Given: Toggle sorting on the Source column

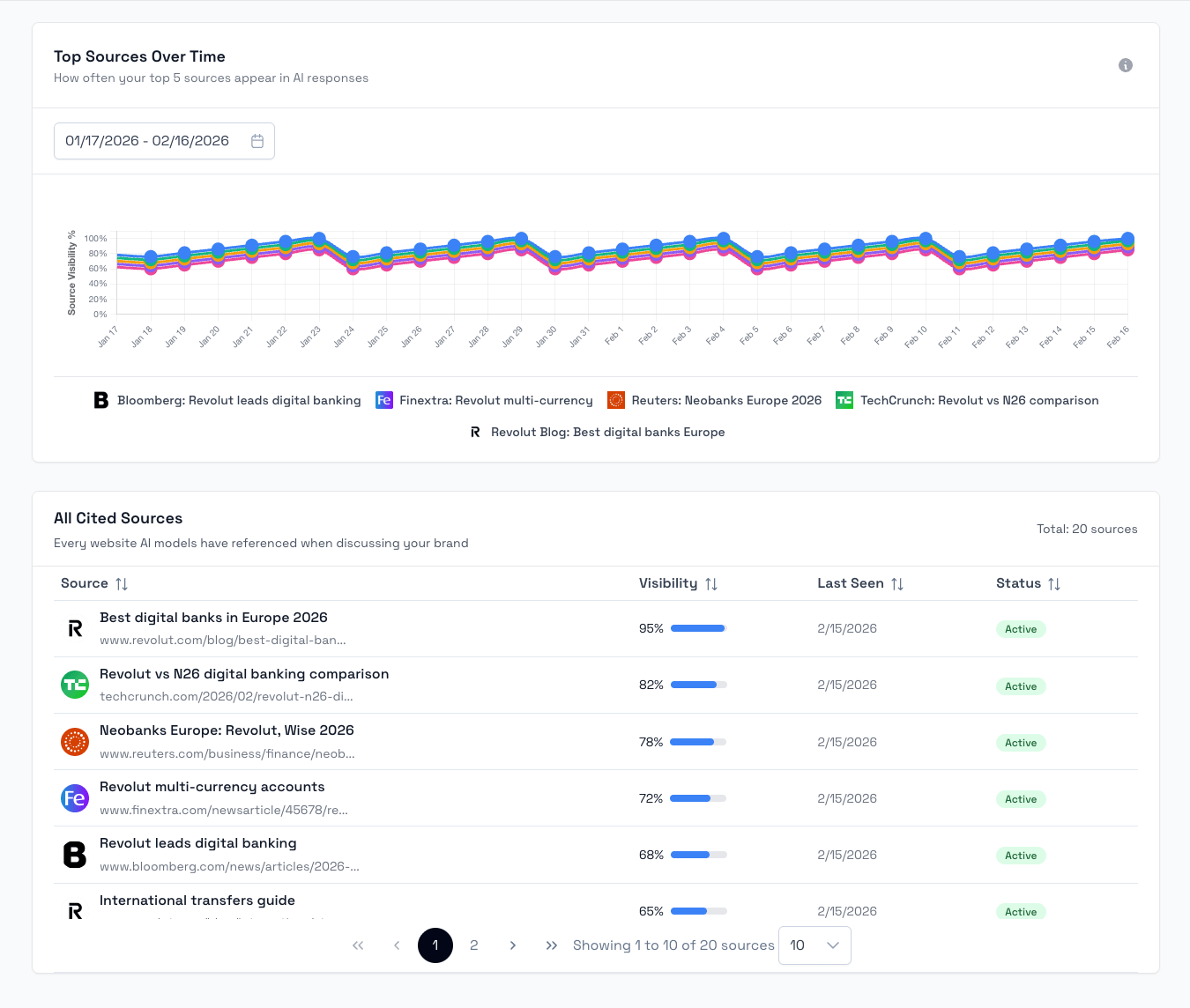Looking at the screenshot, I should pyautogui.click(x=123, y=583).
